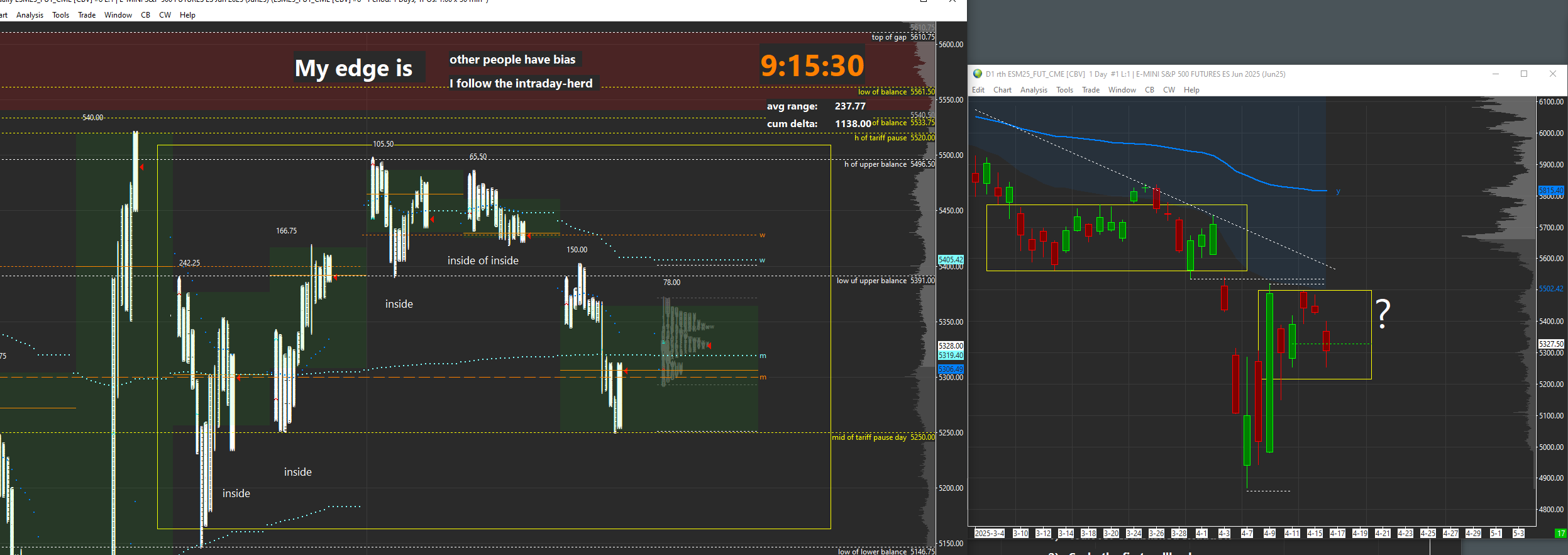This screenshot has width=1568, height=555.
Task: Open CW menu in the intraday chart window
Action: 165,15
